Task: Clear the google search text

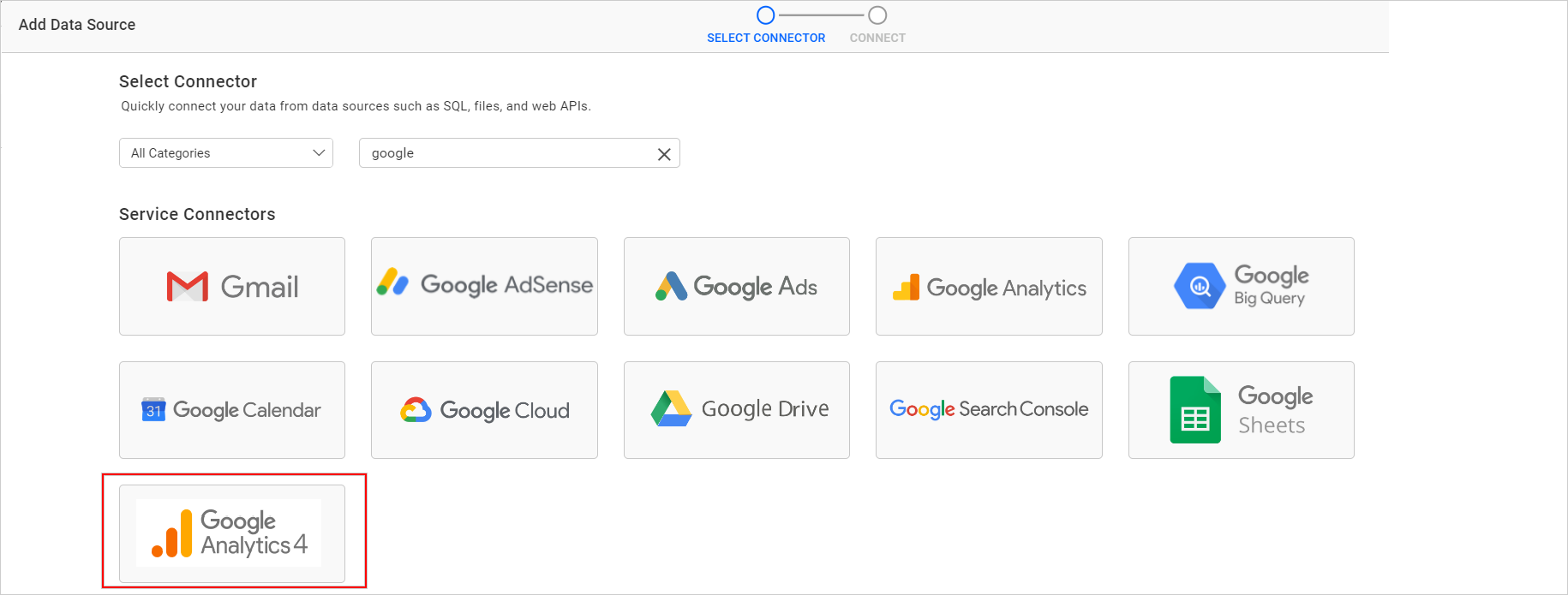Action: pyautogui.click(x=664, y=154)
